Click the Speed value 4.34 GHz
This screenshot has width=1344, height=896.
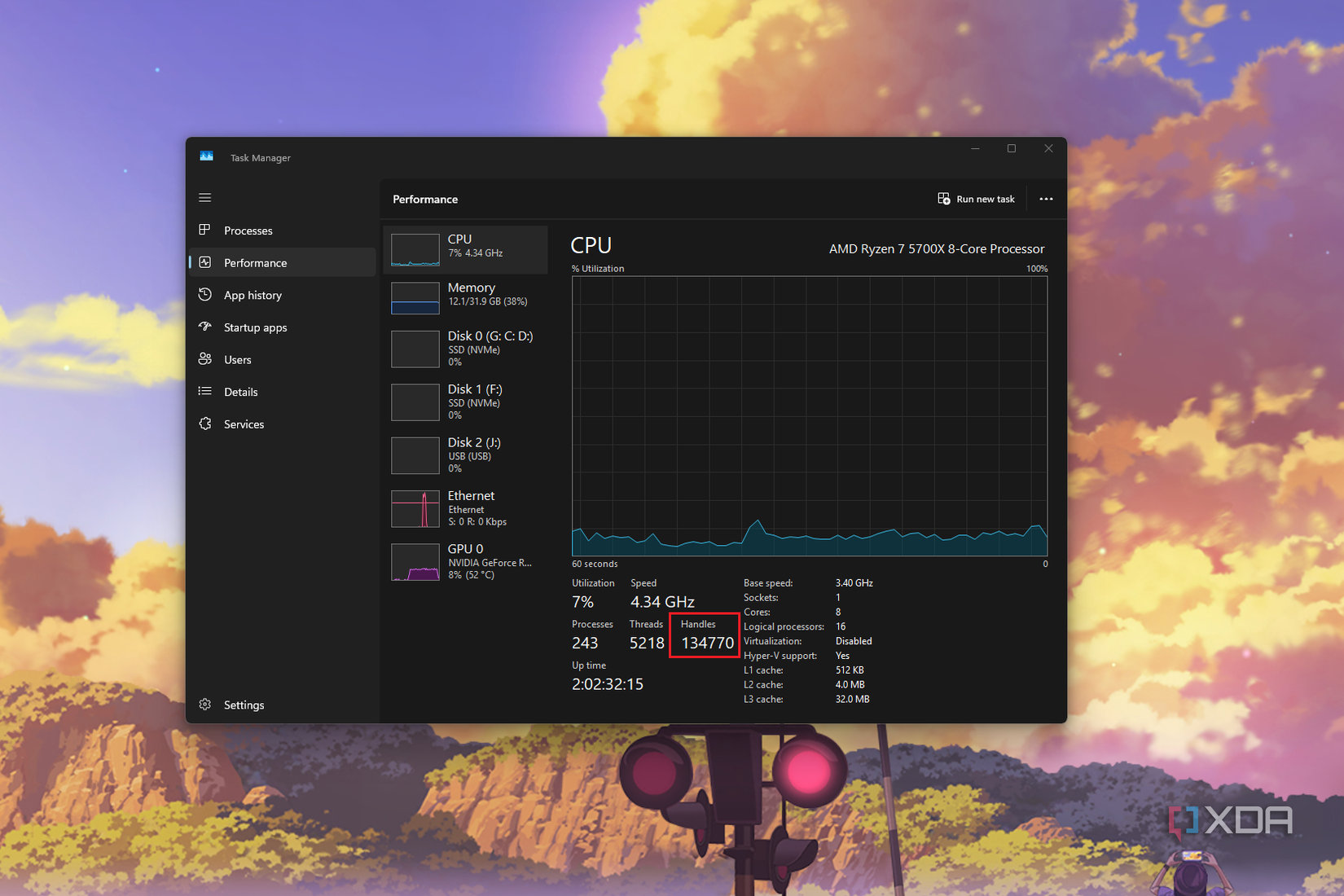tap(662, 602)
